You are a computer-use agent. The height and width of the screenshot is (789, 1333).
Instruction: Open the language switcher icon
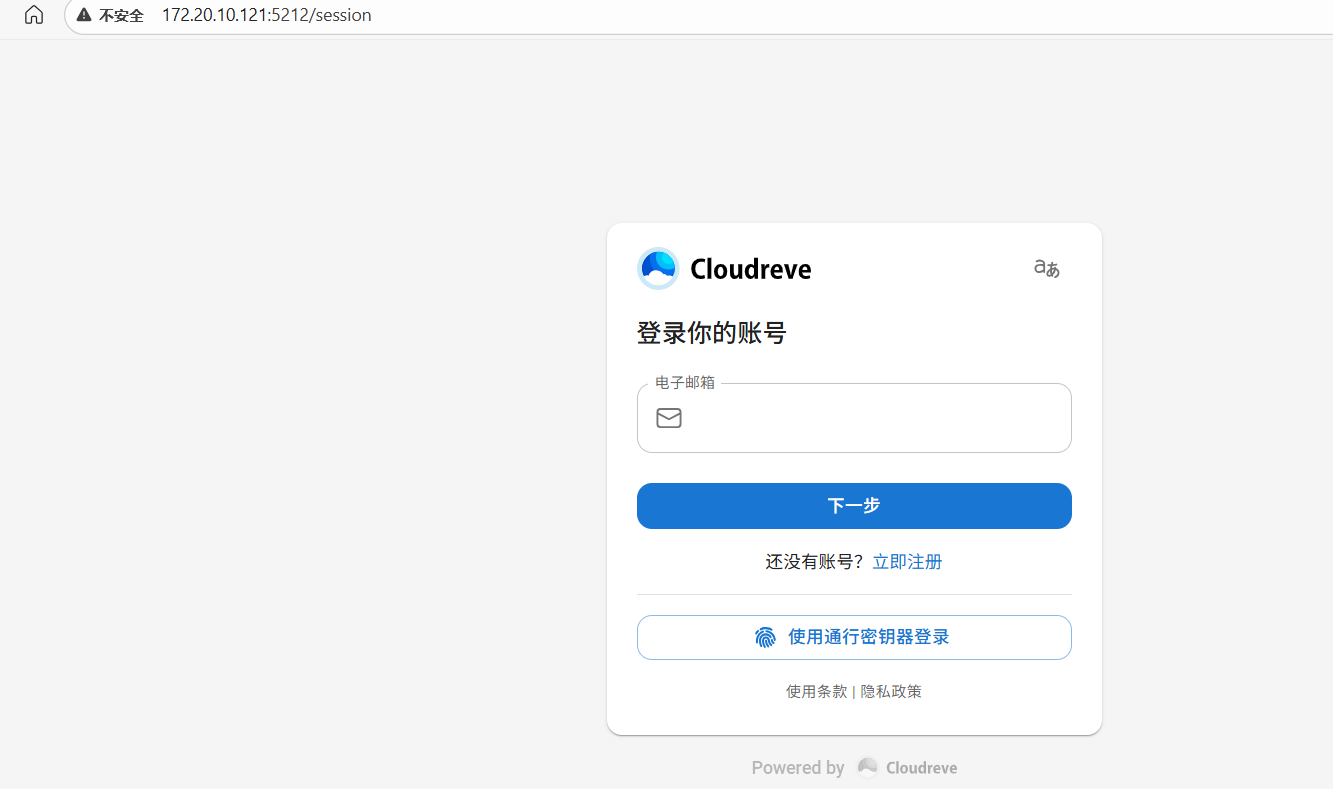[1047, 268]
